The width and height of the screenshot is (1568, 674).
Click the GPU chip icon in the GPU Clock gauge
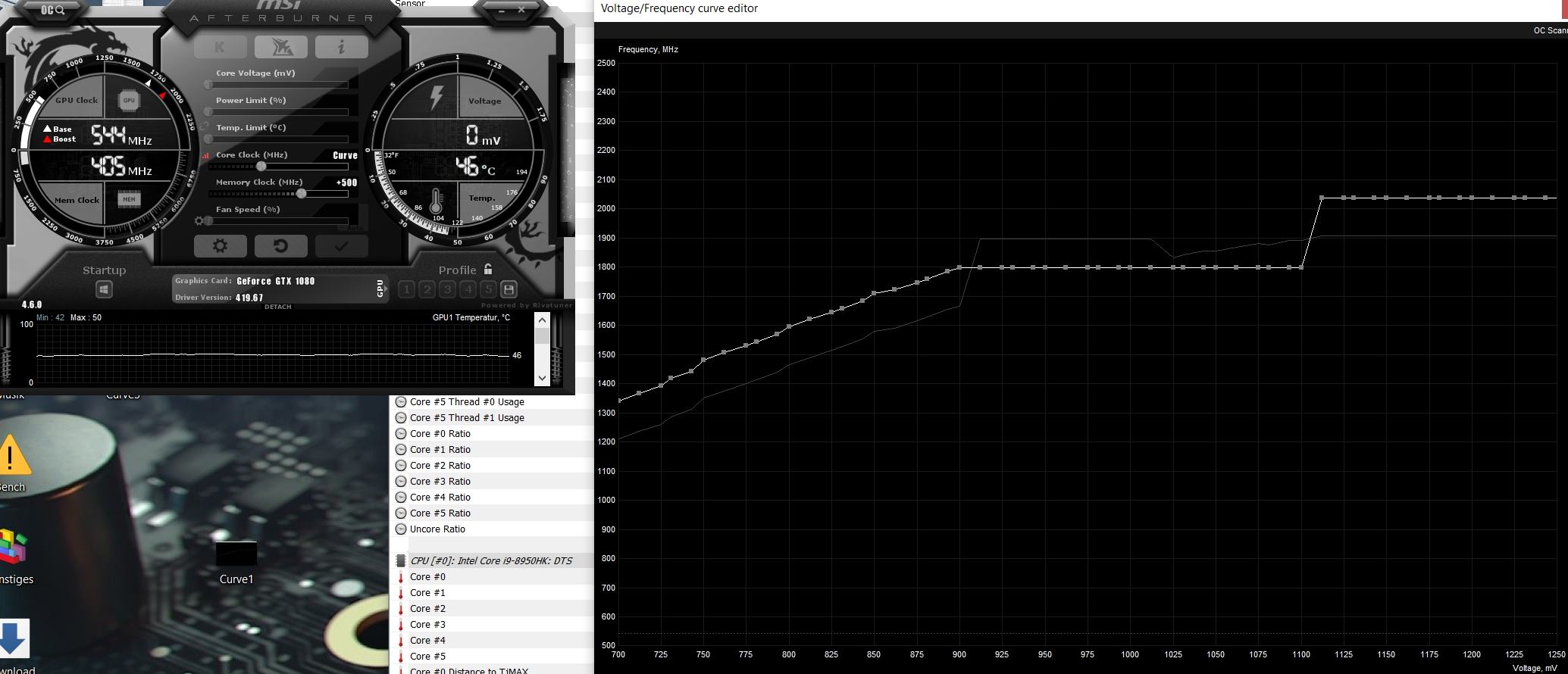(129, 100)
